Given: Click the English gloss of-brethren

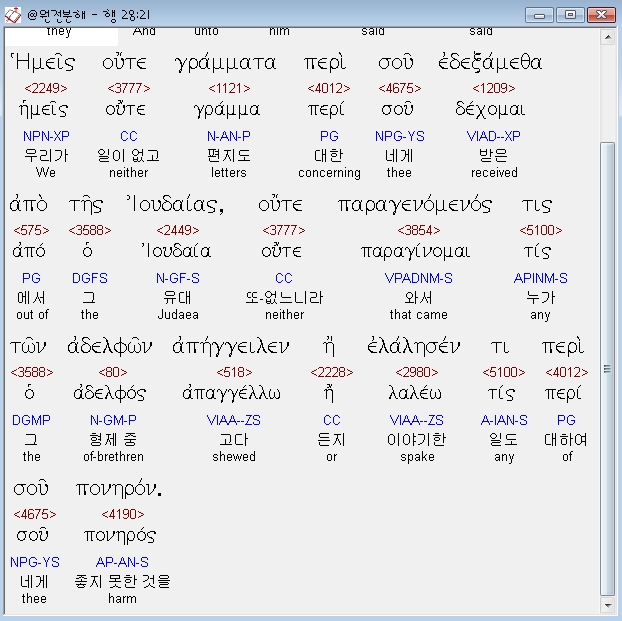Looking at the screenshot, I should tap(113, 457).
